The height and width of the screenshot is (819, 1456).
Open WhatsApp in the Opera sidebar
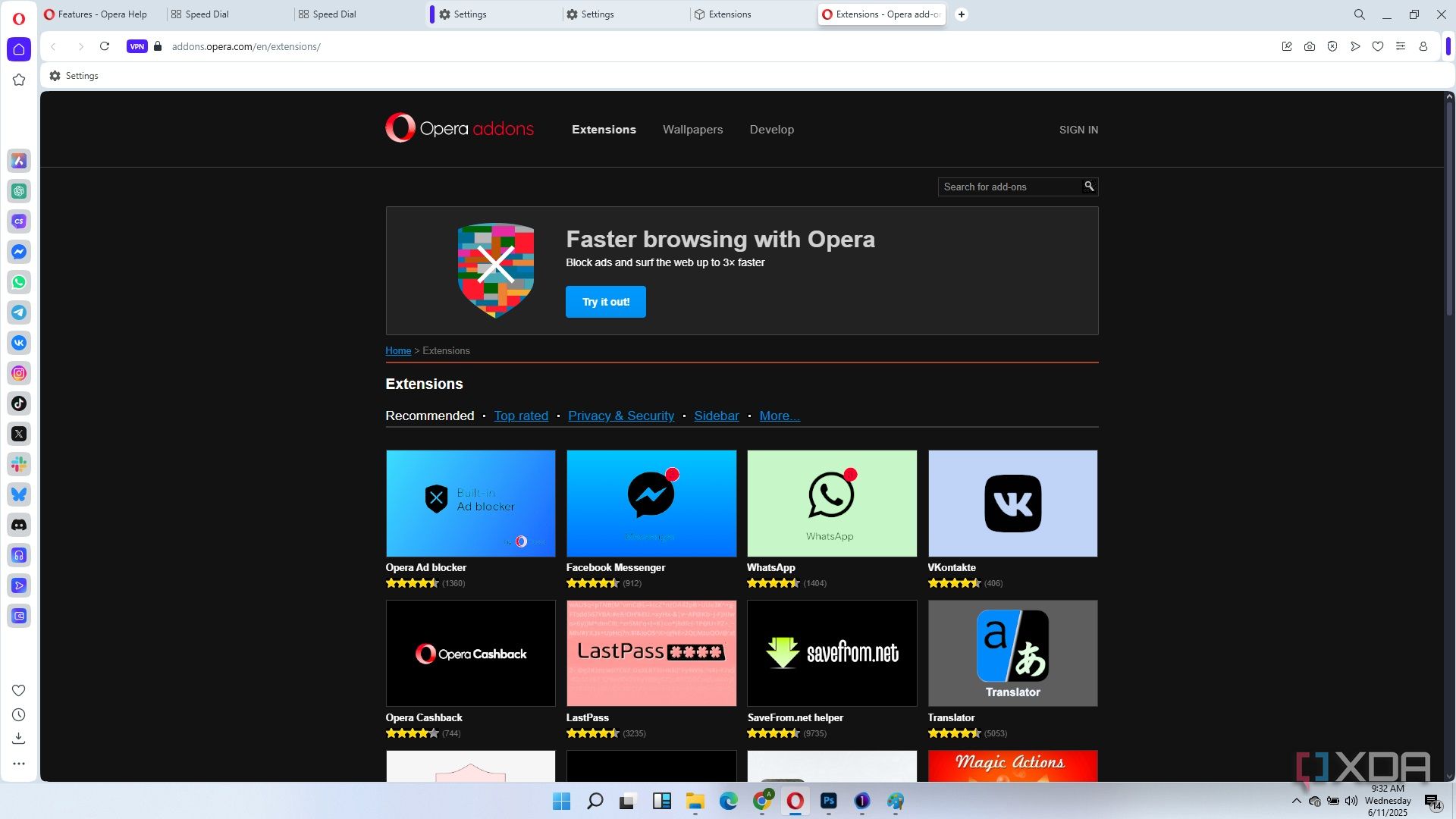(19, 282)
